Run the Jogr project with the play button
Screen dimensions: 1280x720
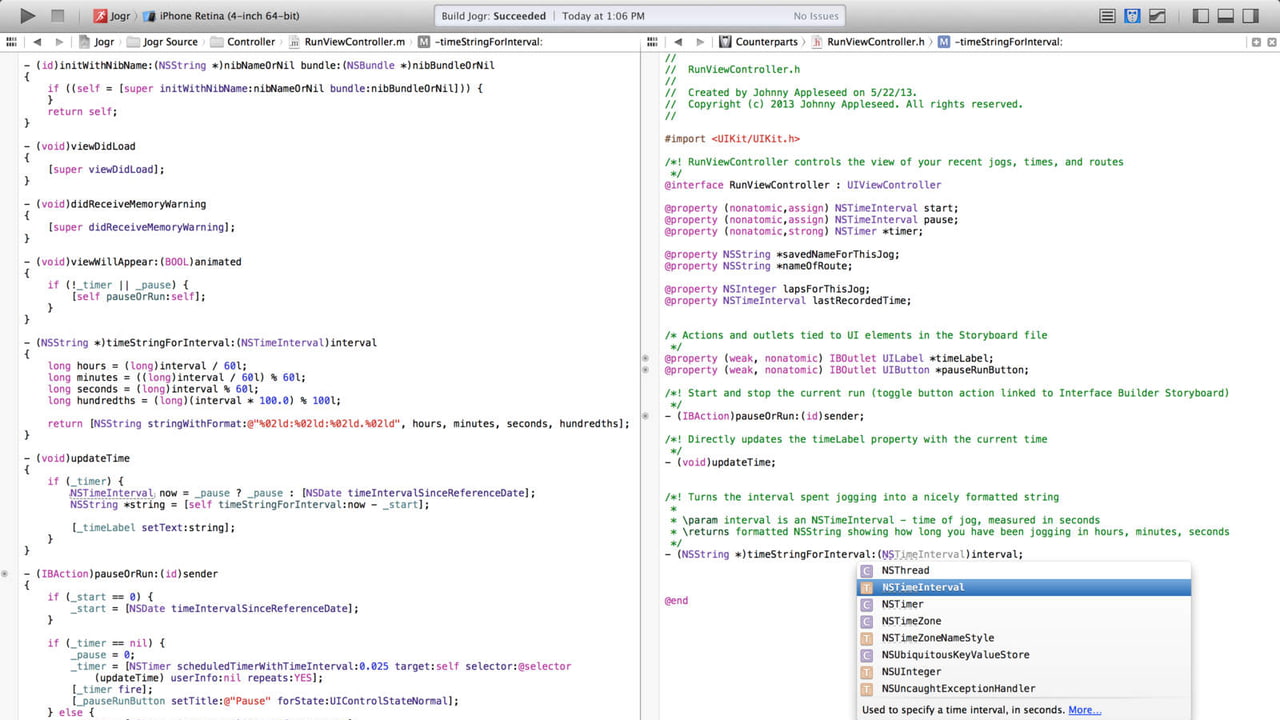tap(28, 16)
